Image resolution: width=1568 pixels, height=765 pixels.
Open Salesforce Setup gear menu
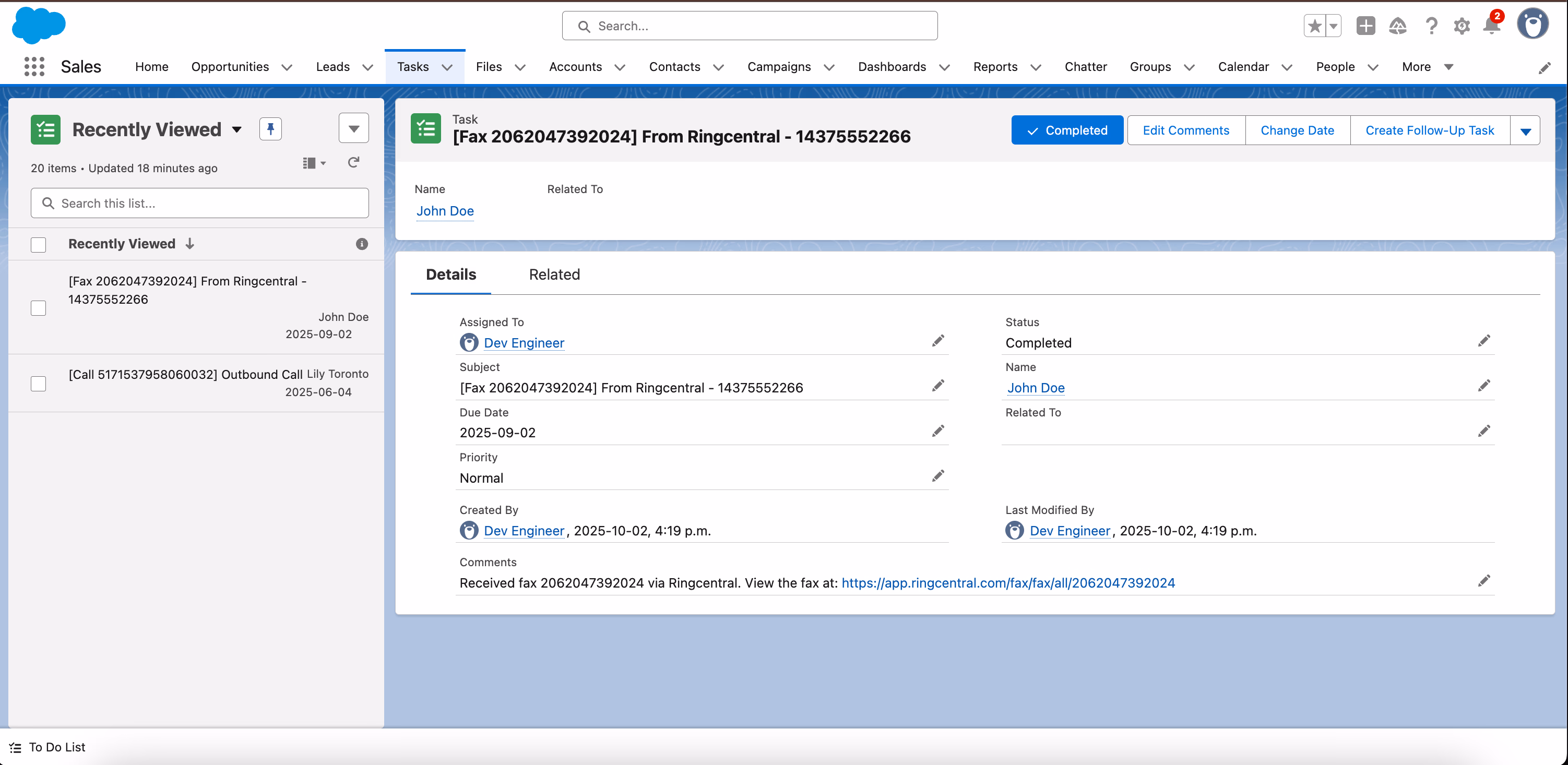(x=1462, y=26)
